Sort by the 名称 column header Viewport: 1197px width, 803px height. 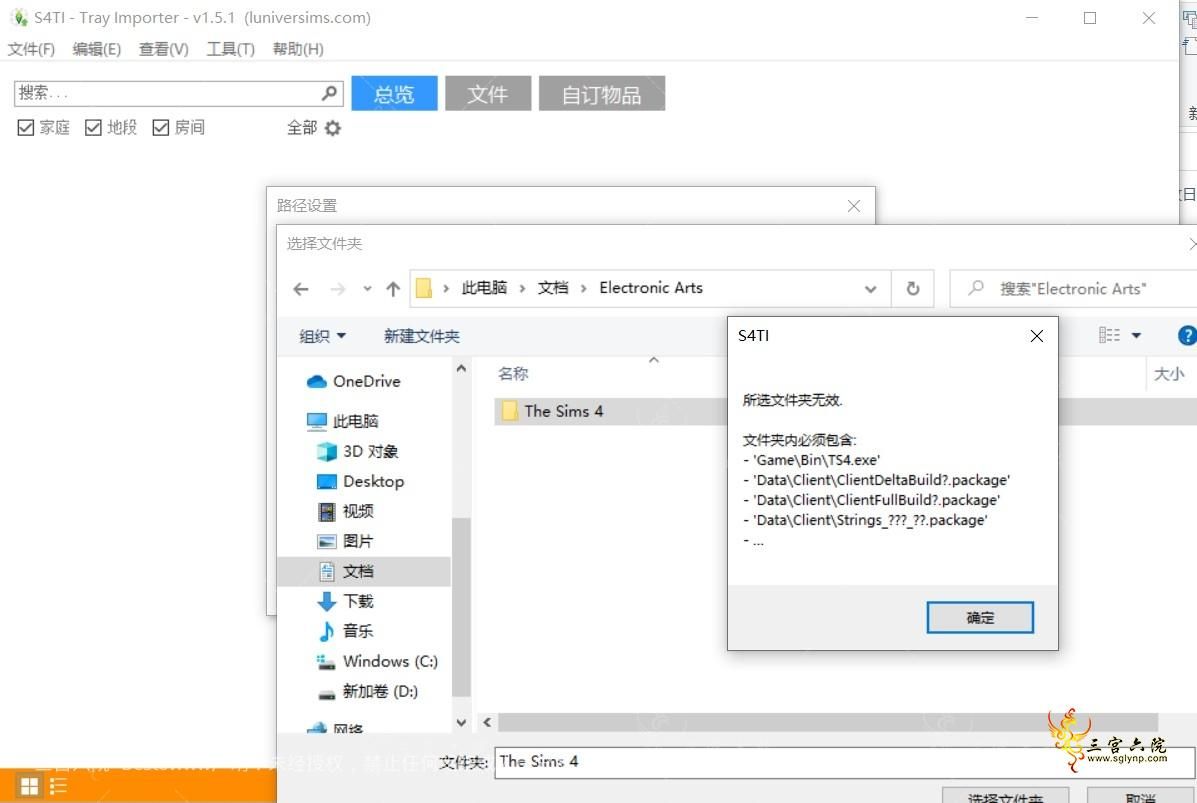click(513, 373)
